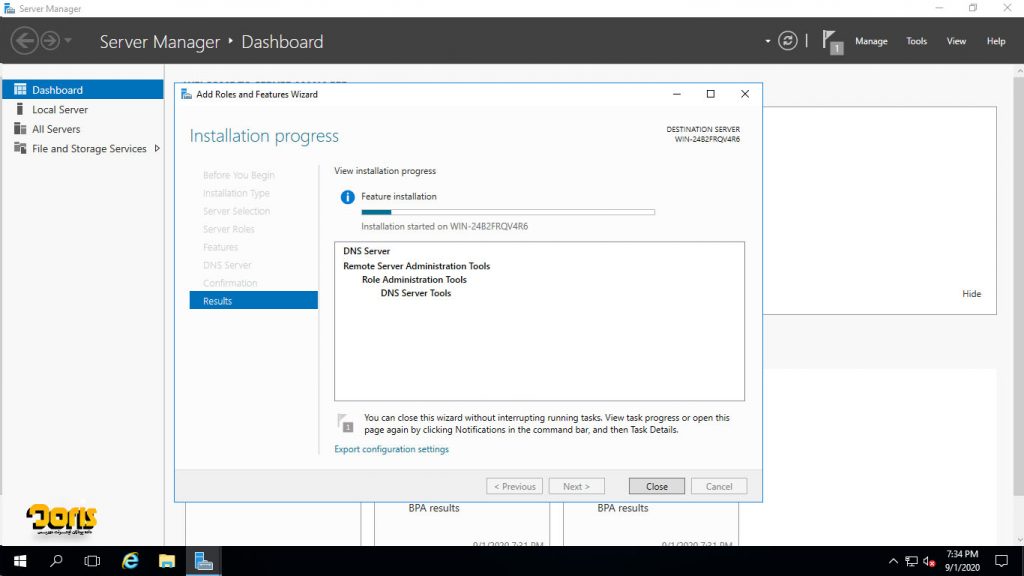The image size is (1024, 576).
Task: Click the Close button in the wizard
Action: tap(656, 486)
